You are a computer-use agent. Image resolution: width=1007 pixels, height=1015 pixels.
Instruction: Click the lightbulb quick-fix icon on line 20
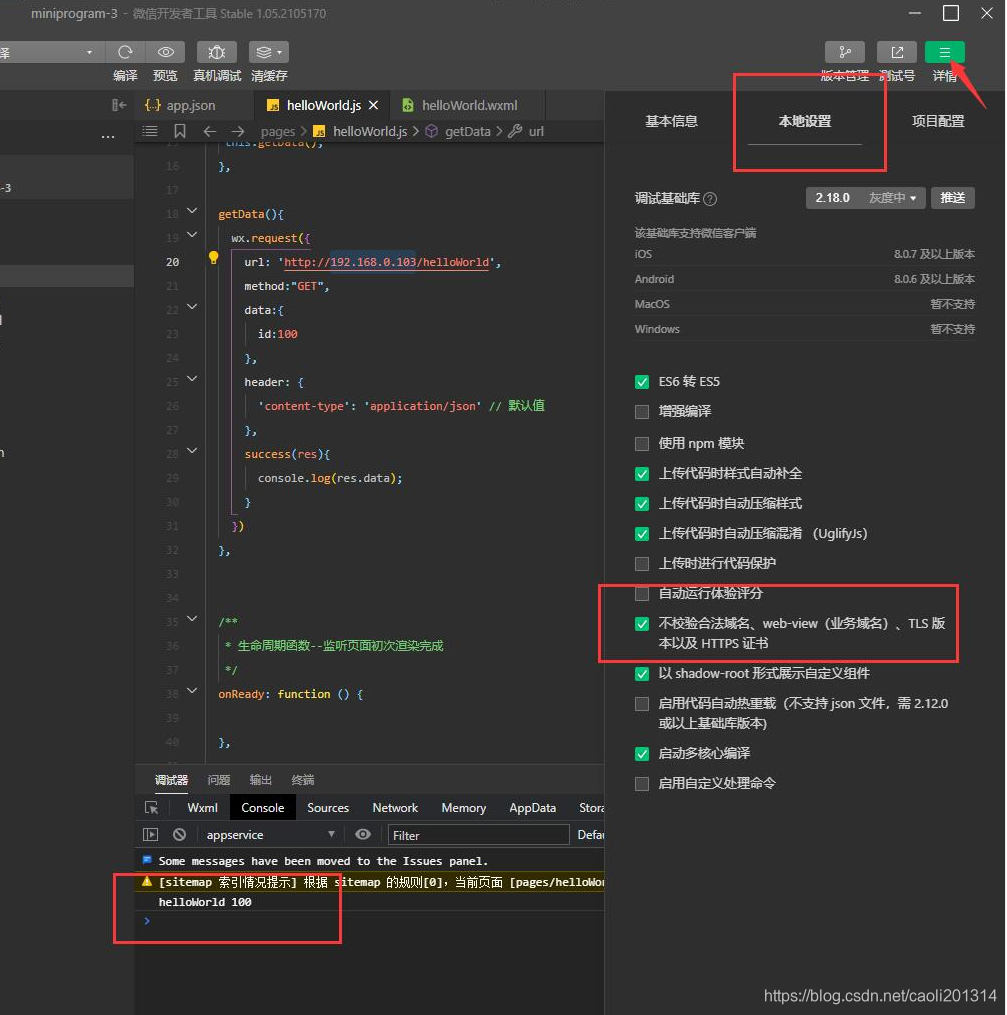tap(214, 258)
